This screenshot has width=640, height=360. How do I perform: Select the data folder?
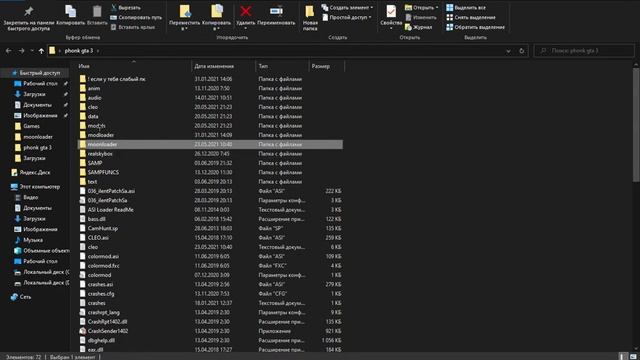click(210, 116)
